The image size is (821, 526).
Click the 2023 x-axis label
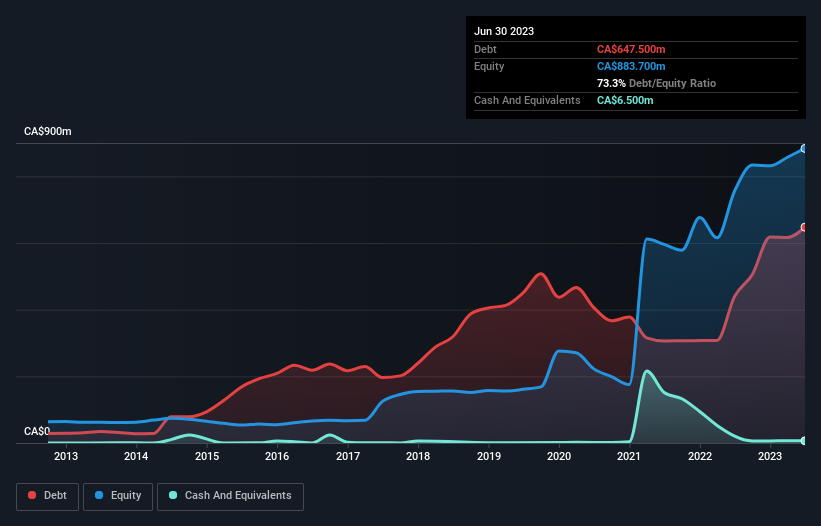pyautogui.click(x=770, y=456)
